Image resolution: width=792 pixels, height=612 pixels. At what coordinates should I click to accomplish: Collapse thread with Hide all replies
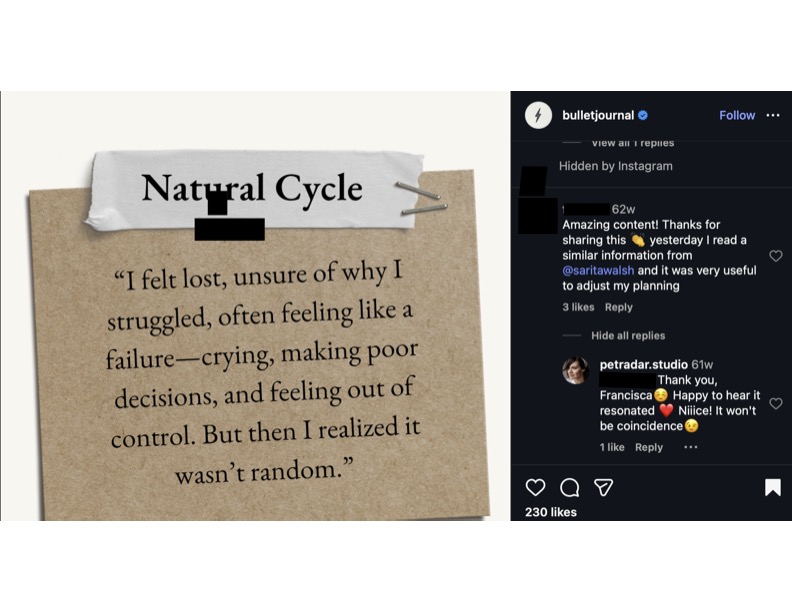click(x=627, y=336)
